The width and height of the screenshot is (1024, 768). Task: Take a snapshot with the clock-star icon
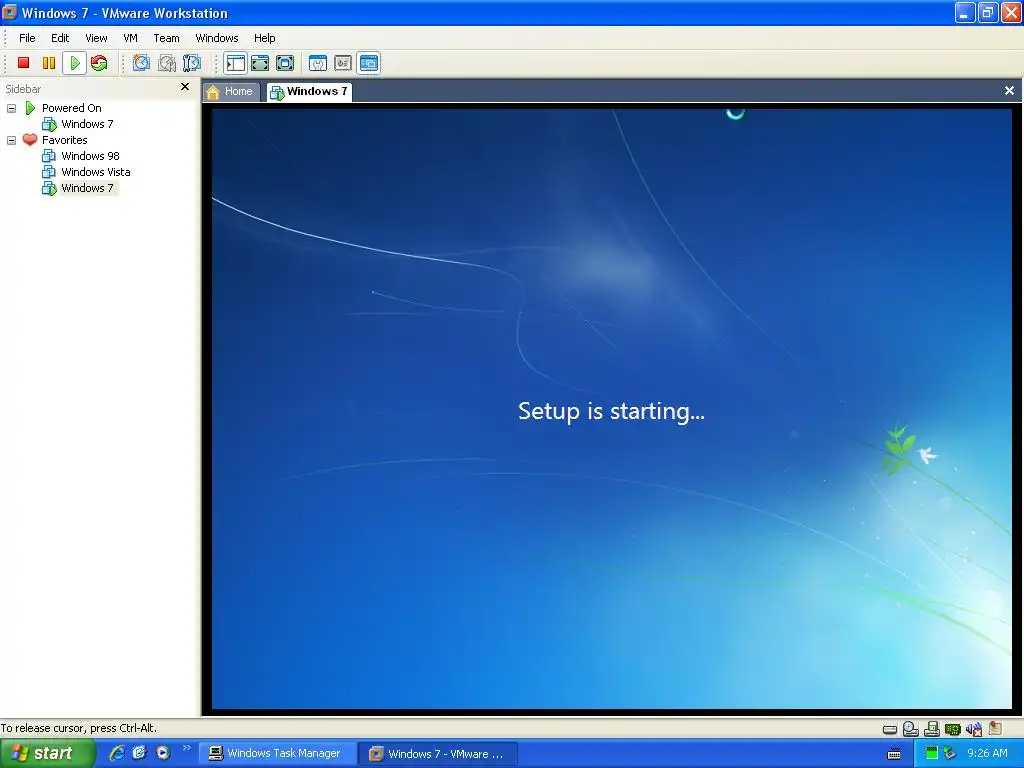click(x=141, y=63)
